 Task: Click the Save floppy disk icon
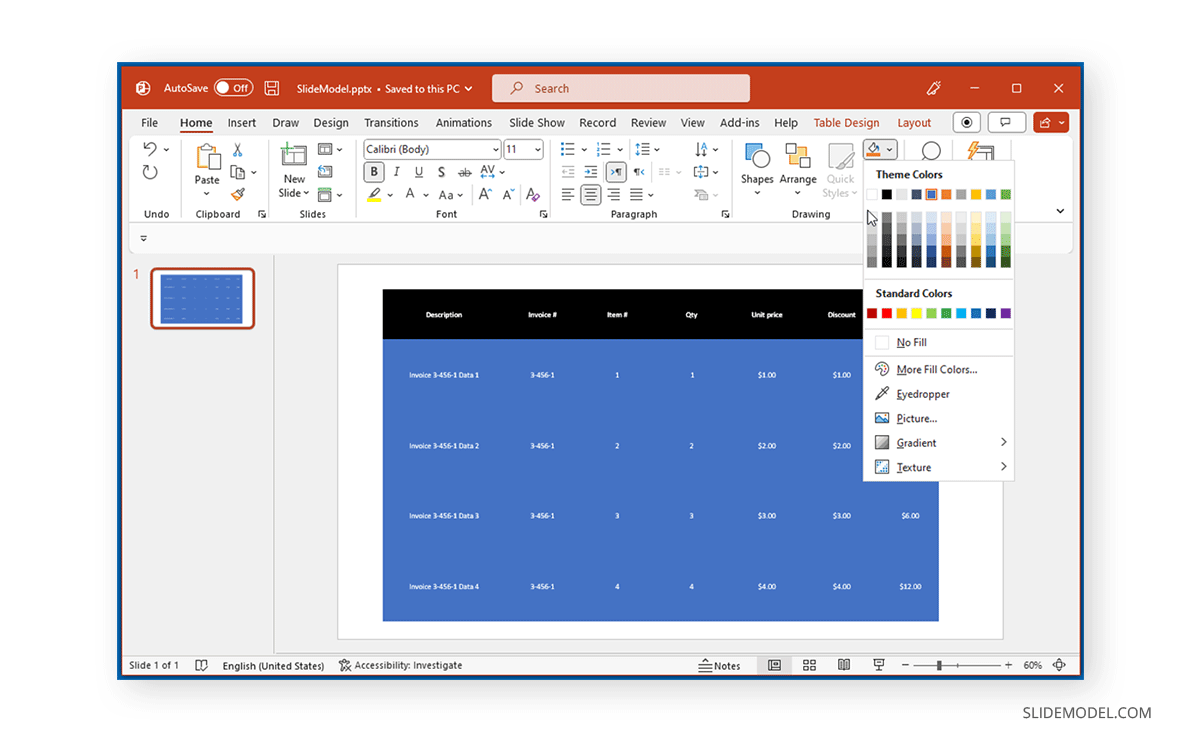tap(272, 88)
